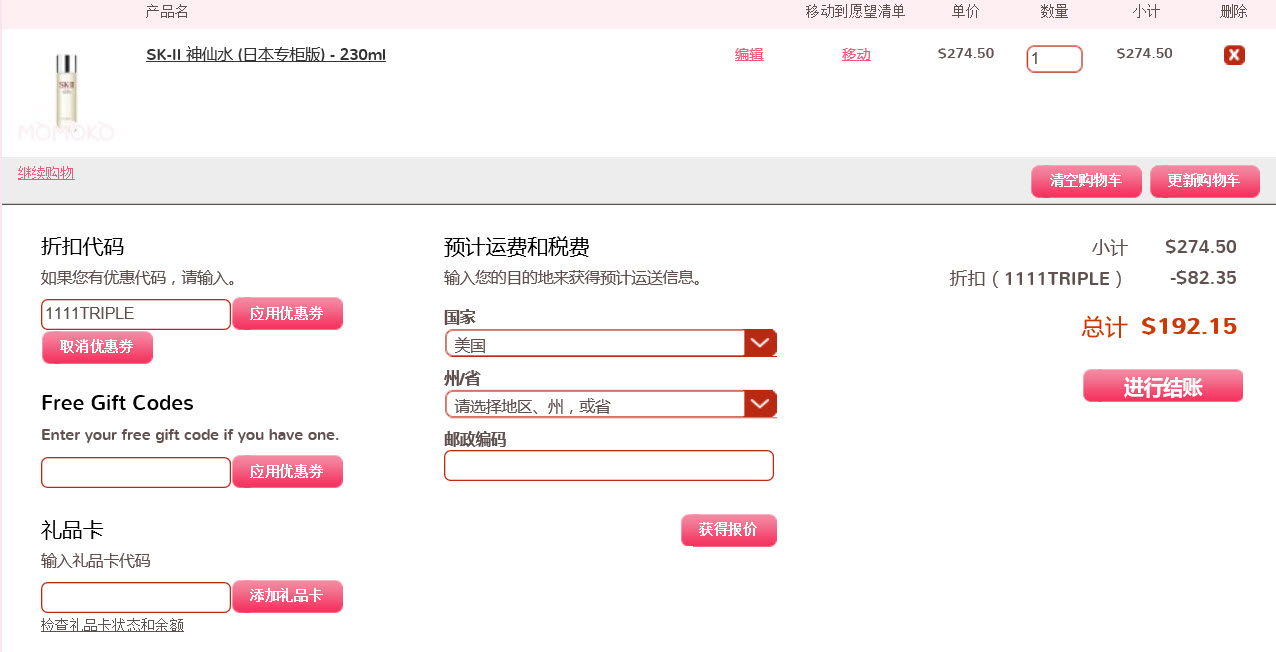Focus the quantity field for SK-II item

[x=1054, y=59]
